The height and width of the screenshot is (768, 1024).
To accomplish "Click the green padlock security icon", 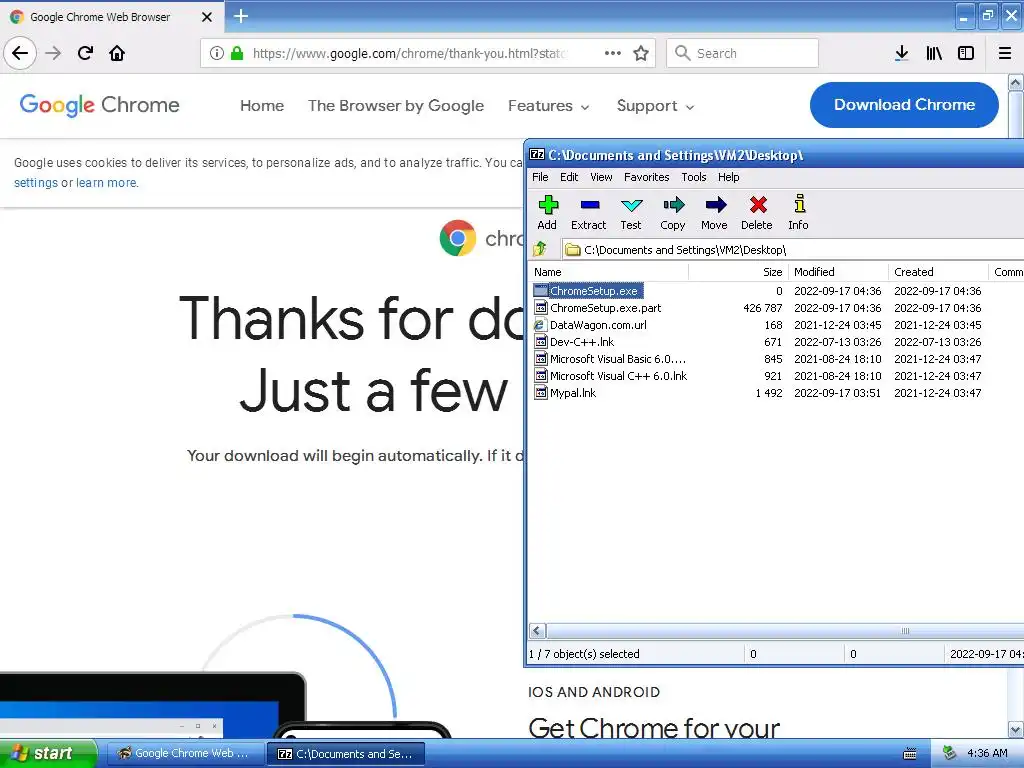I will pos(237,53).
